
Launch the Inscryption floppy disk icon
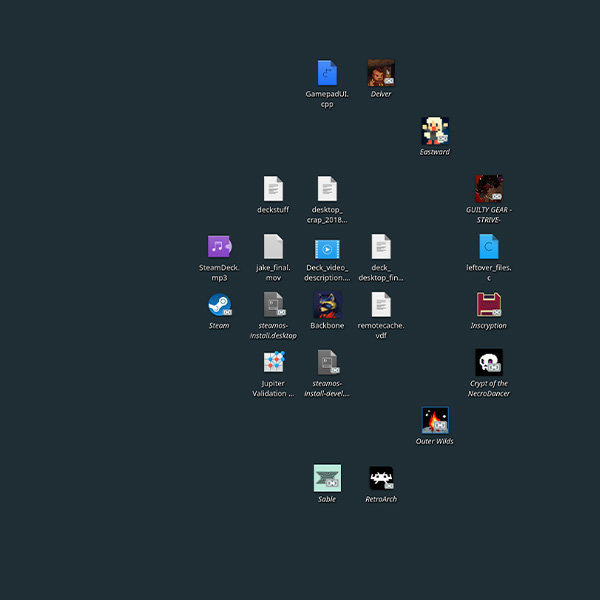point(489,305)
